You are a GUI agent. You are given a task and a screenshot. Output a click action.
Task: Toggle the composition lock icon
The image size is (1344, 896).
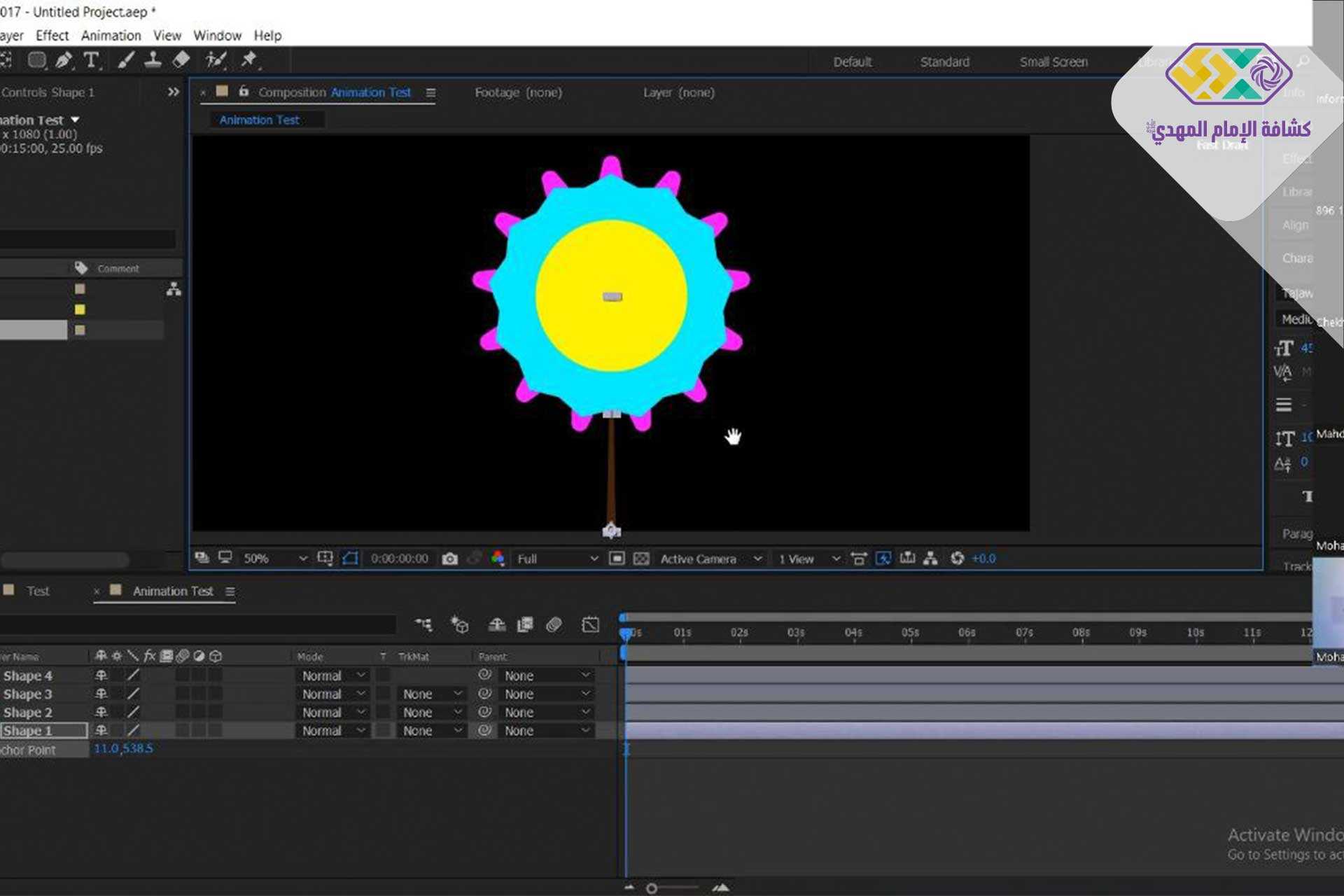point(244,92)
